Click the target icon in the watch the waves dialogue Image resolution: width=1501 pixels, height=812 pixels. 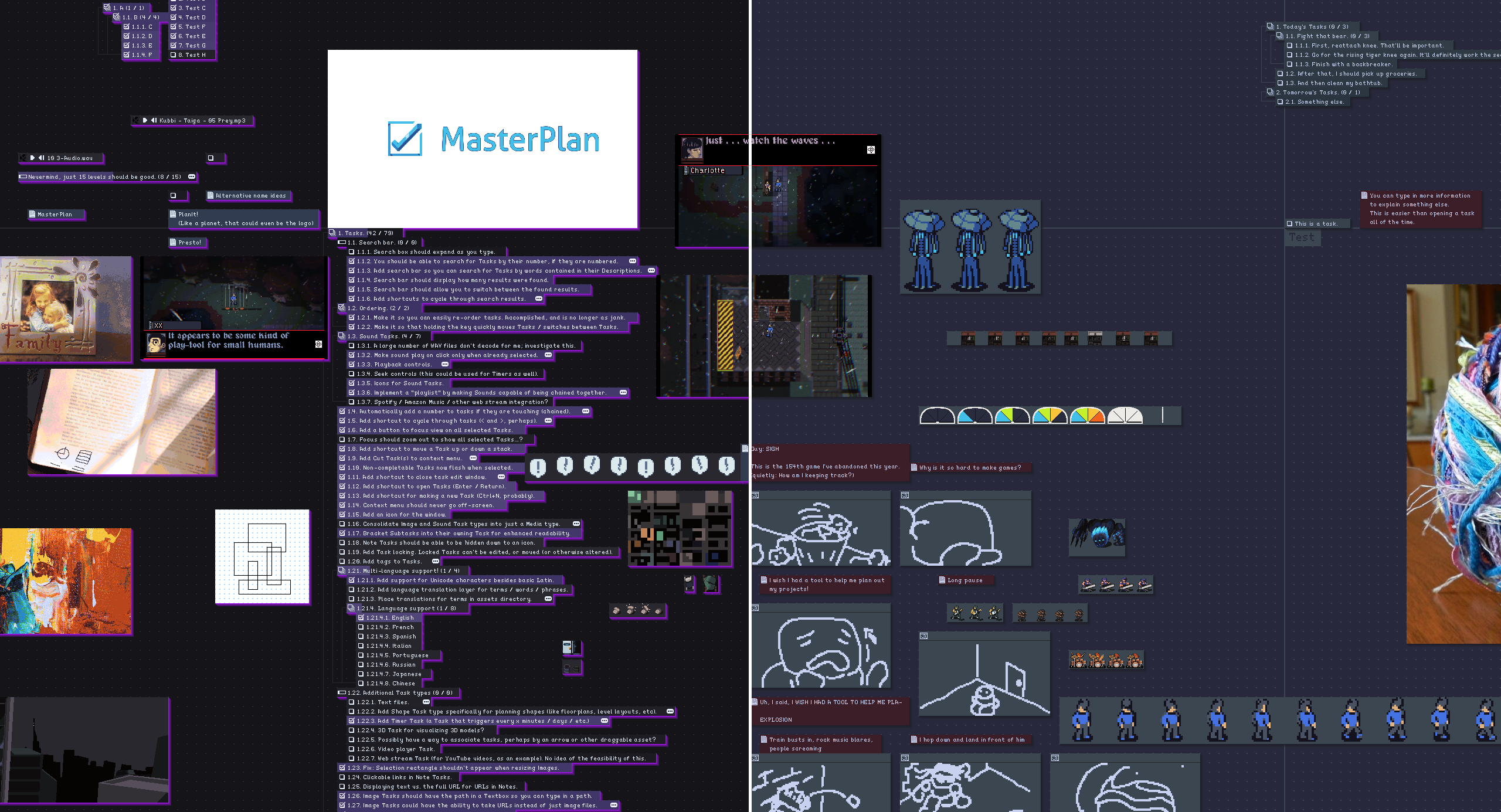pos(871,150)
